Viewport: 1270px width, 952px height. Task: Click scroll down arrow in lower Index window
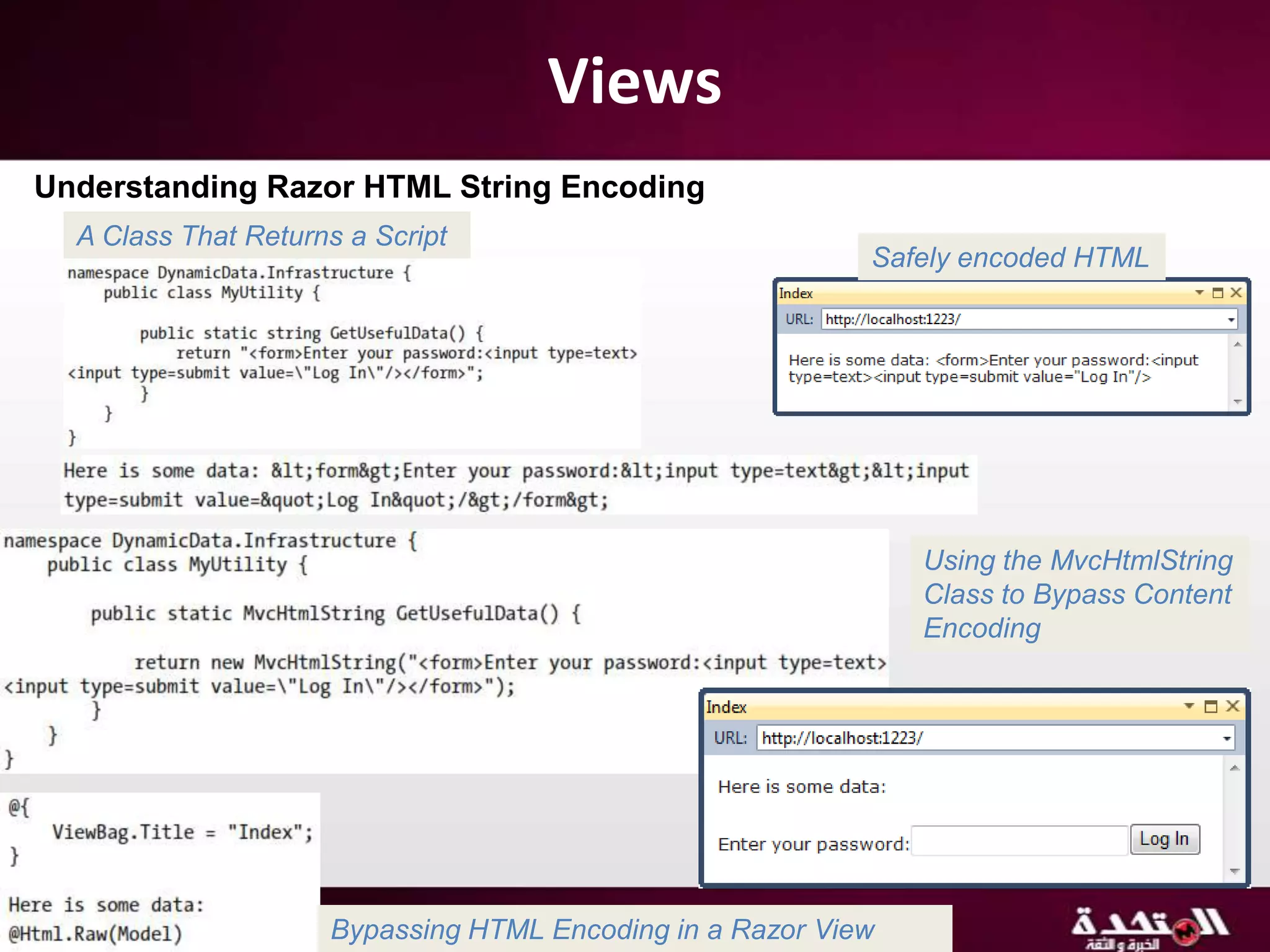[x=1234, y=871]
